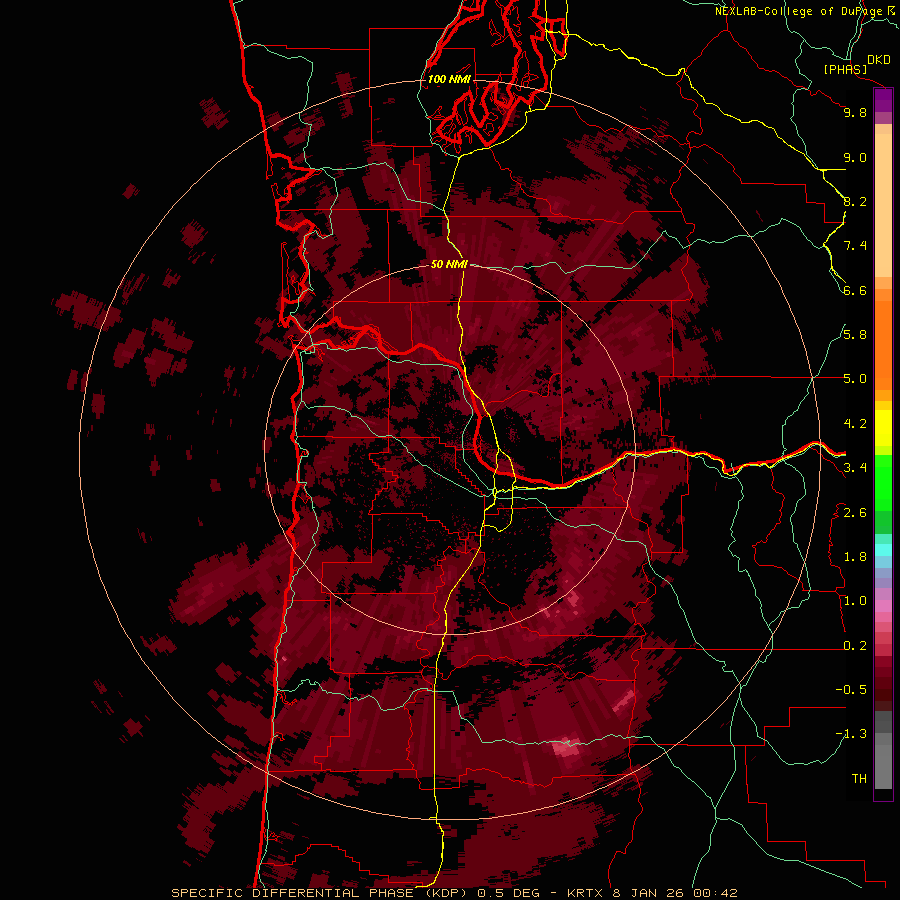Click the 1.0 value on the color scale

coord(855,601)
